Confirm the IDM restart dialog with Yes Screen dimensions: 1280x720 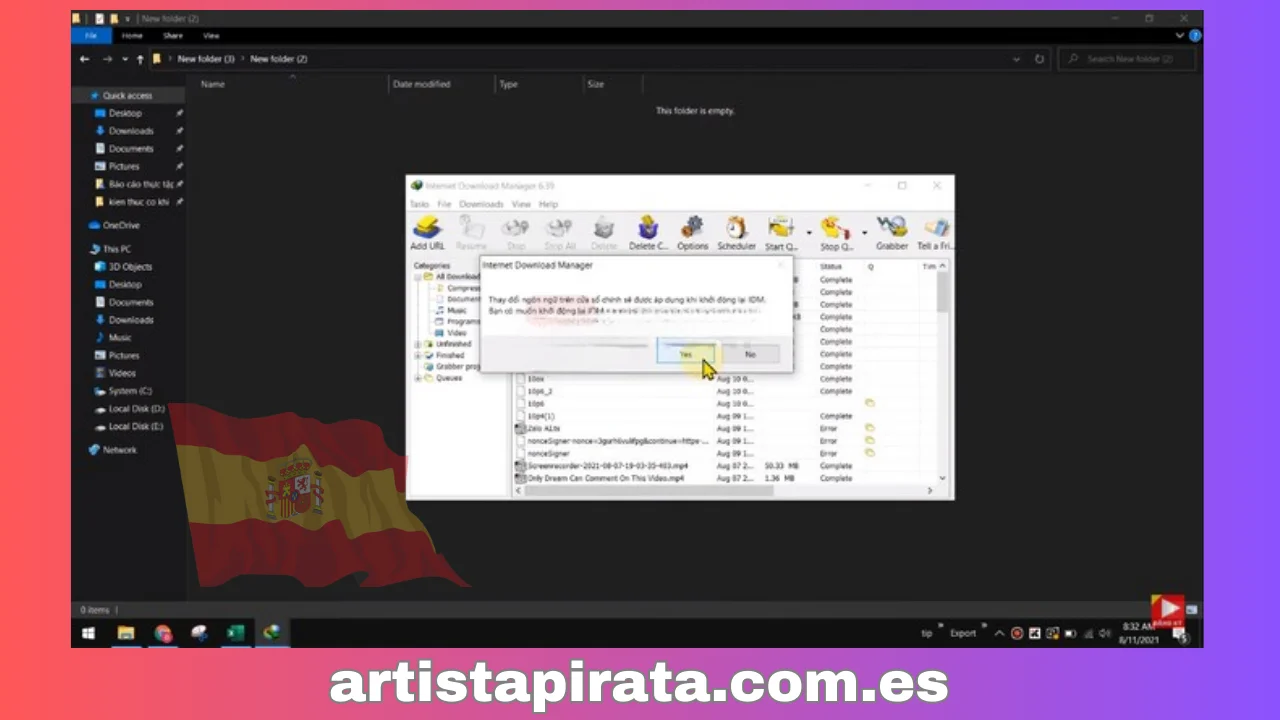coord(685,354)
